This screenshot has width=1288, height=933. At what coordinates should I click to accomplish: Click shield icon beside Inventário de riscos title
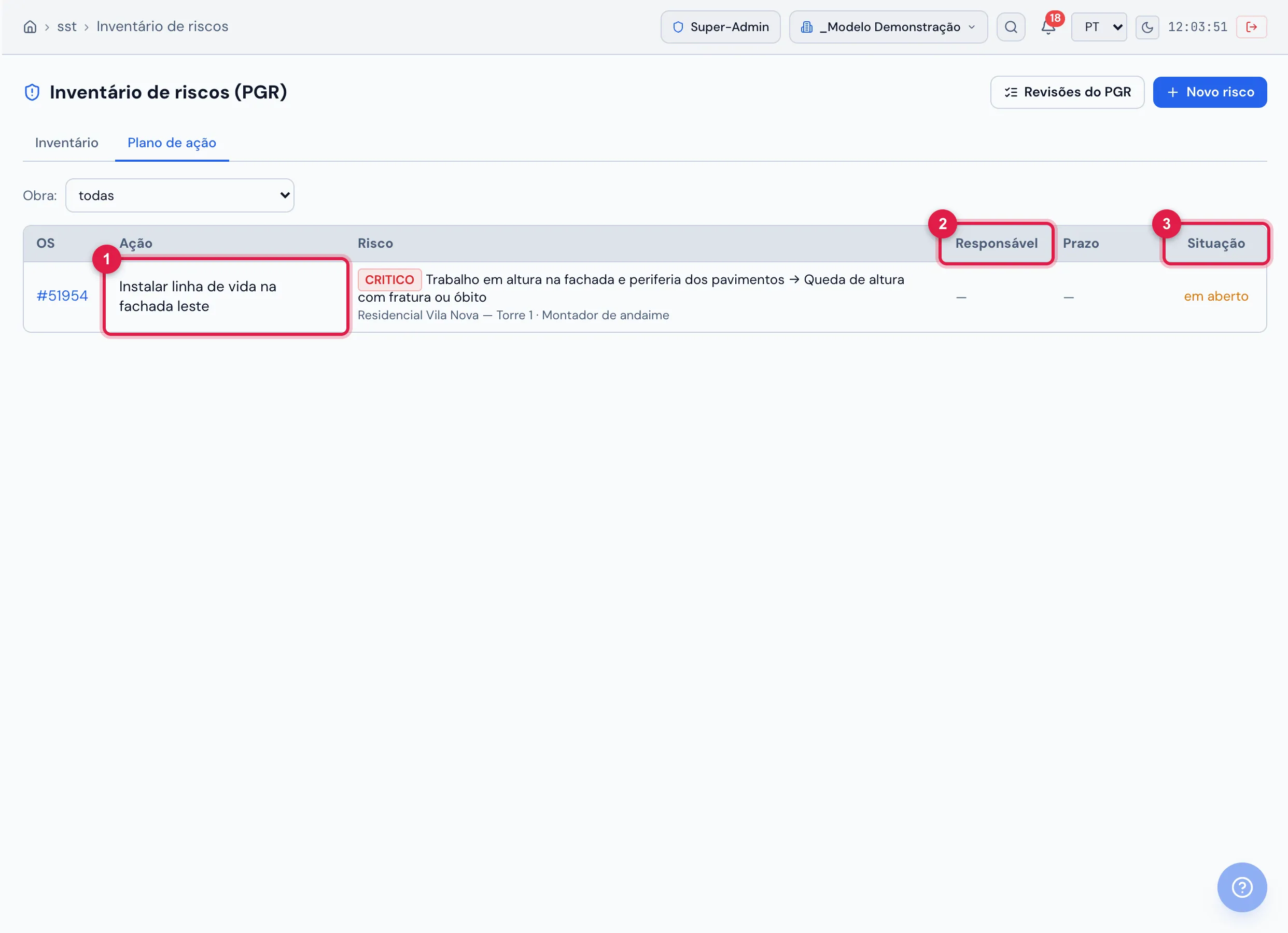[32, 92]
